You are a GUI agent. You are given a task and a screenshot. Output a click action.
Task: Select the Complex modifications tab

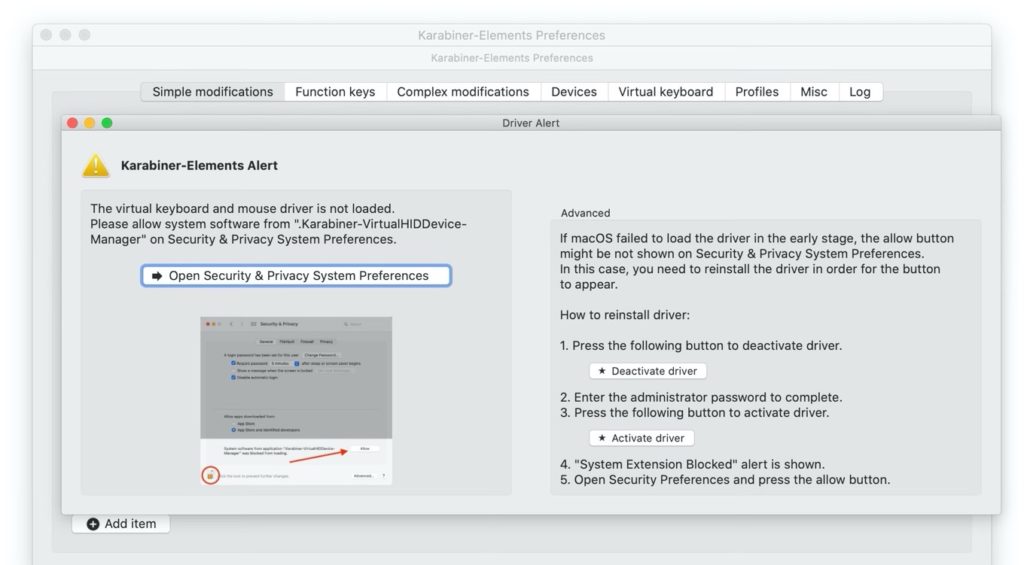point(462,92)
